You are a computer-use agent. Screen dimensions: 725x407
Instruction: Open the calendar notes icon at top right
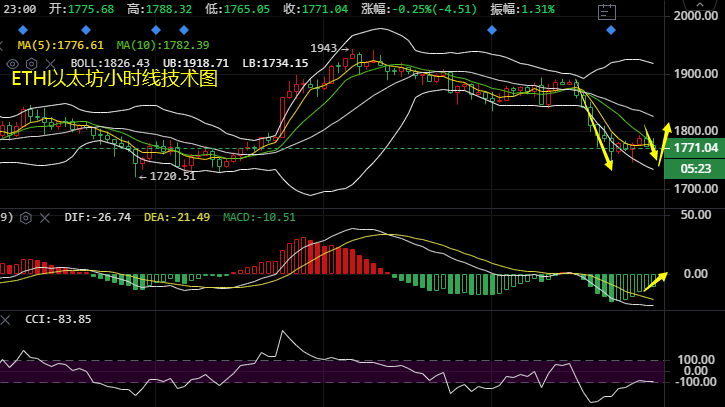(x=606, y=12)
